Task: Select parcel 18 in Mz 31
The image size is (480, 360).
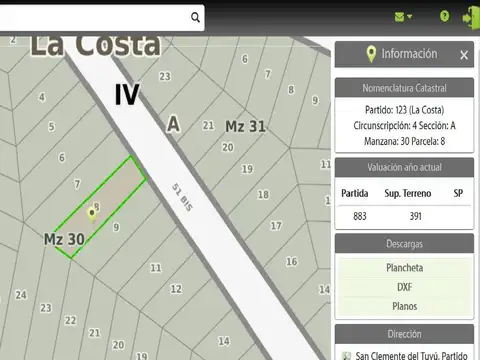Action: tap(263, 194)
